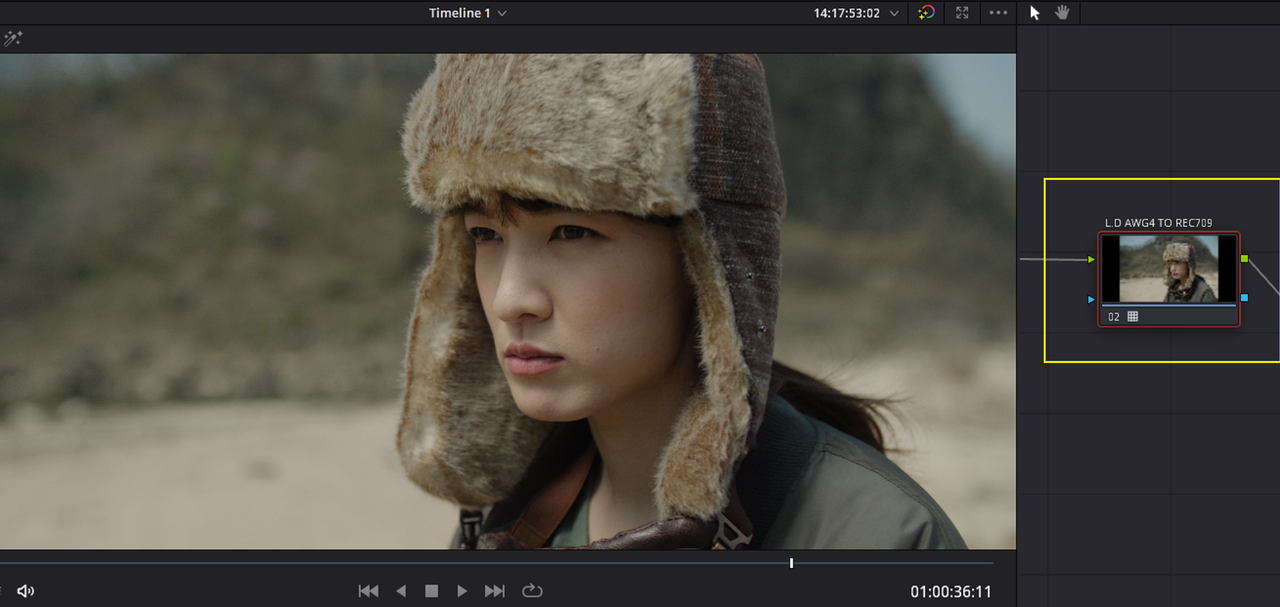Click the green RGB input of node 02
Image resolution: width=1280 pixels, height=607 pixels.
(1092, 260)
